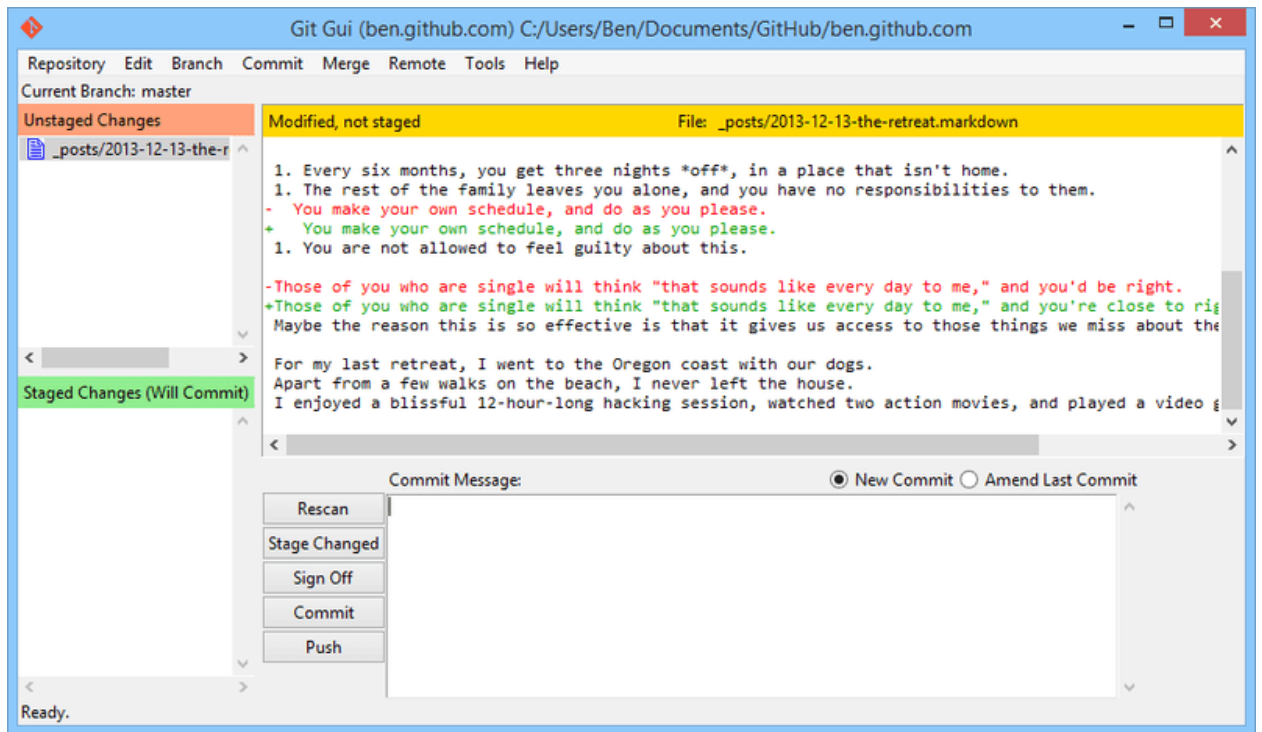Click the document icon beside the unstaged _posts file
1262x732 pixels.
36,150
